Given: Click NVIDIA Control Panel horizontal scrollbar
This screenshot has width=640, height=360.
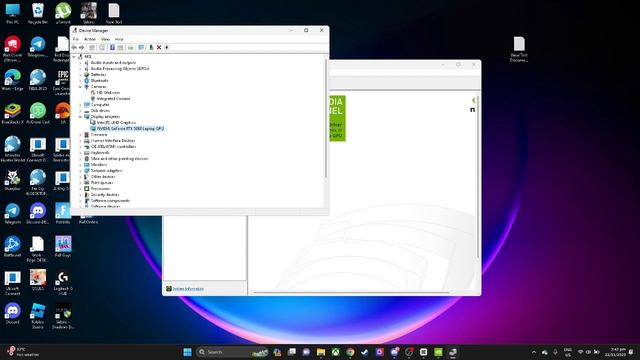Looking at the screenshot, I should click(x=351, y=292).
